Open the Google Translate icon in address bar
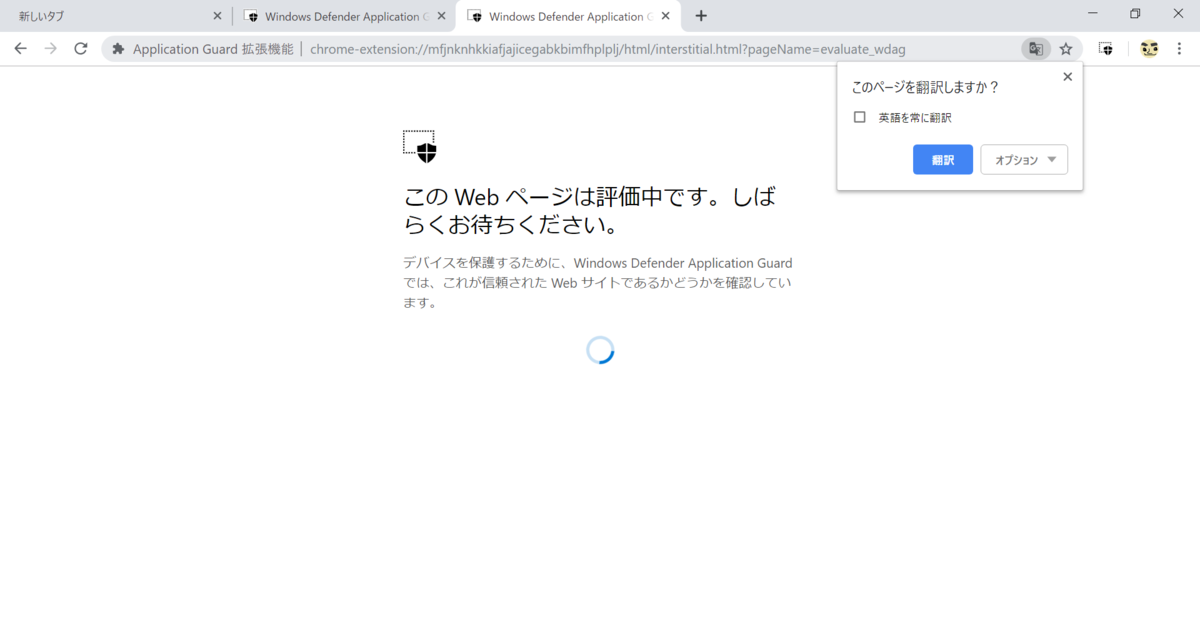Image resolution: width=1200 pixels, height=638 pixels. (1035, 48)
